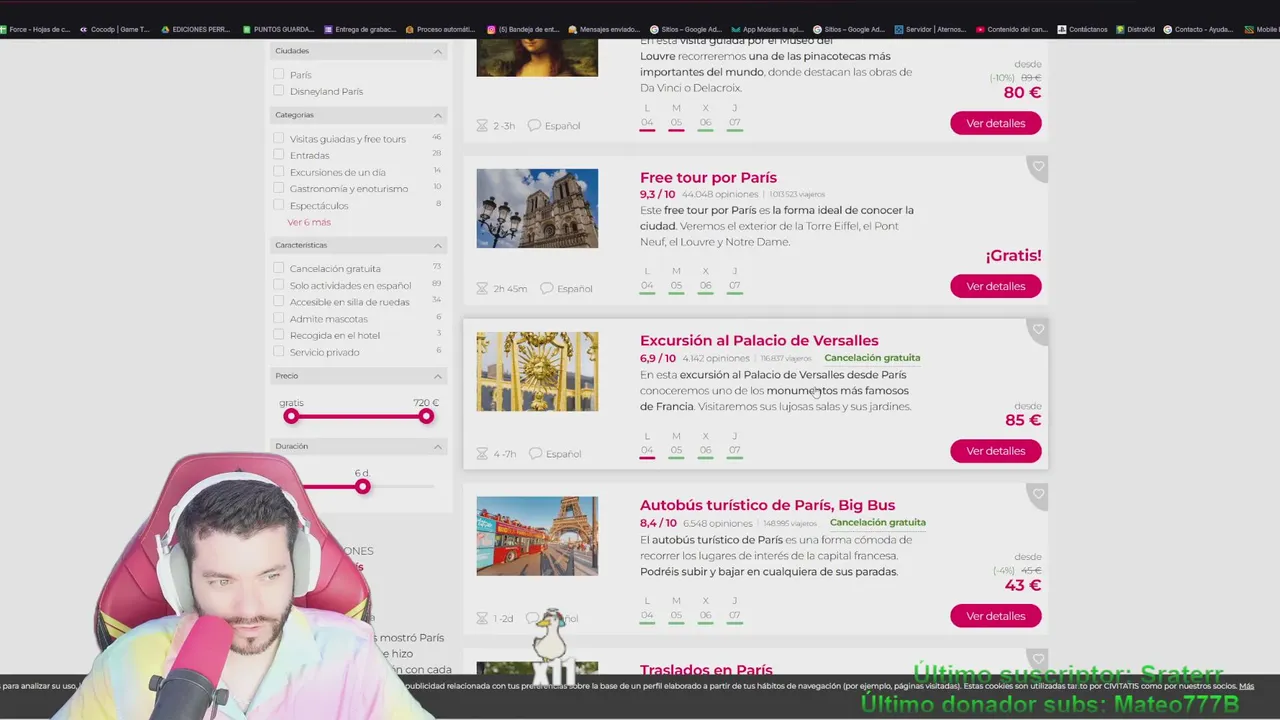Open the Force - Hojas de c... bookmark
This screenshot has height=720, width=1280.
pyautogui.click(x=35, y=30)
